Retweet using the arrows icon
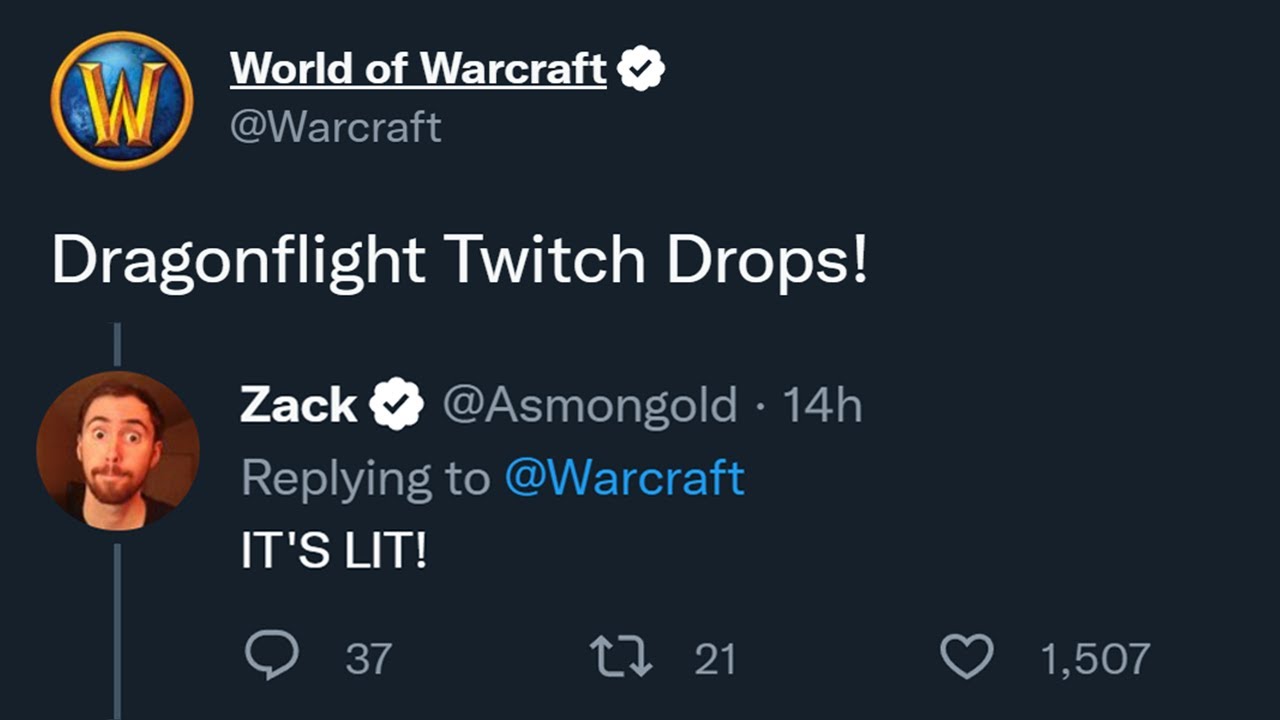 coord(619,657)
